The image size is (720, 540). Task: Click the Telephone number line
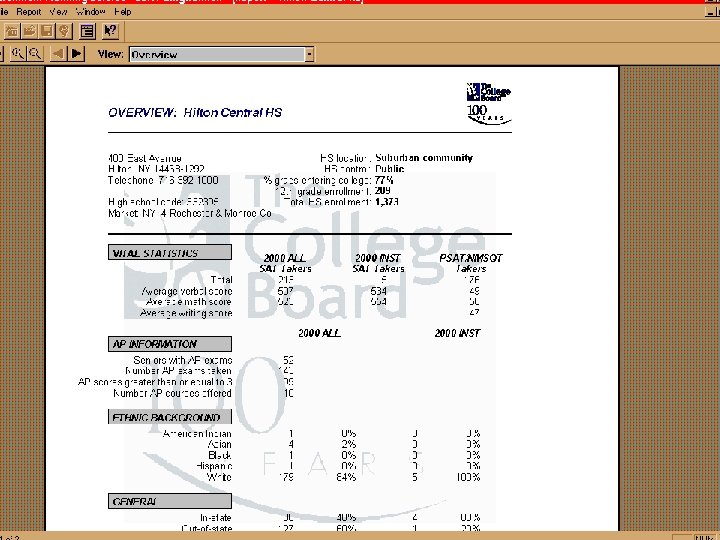pyautogui.click(x=163, y=180)
